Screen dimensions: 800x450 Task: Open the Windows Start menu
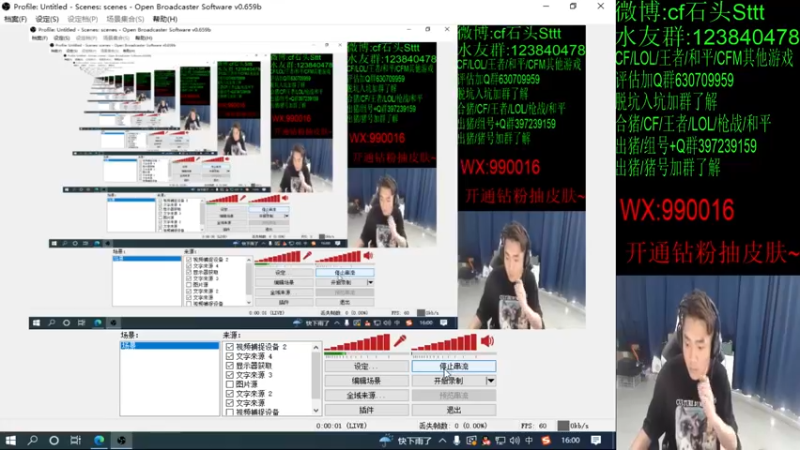(x=10, y=440)
